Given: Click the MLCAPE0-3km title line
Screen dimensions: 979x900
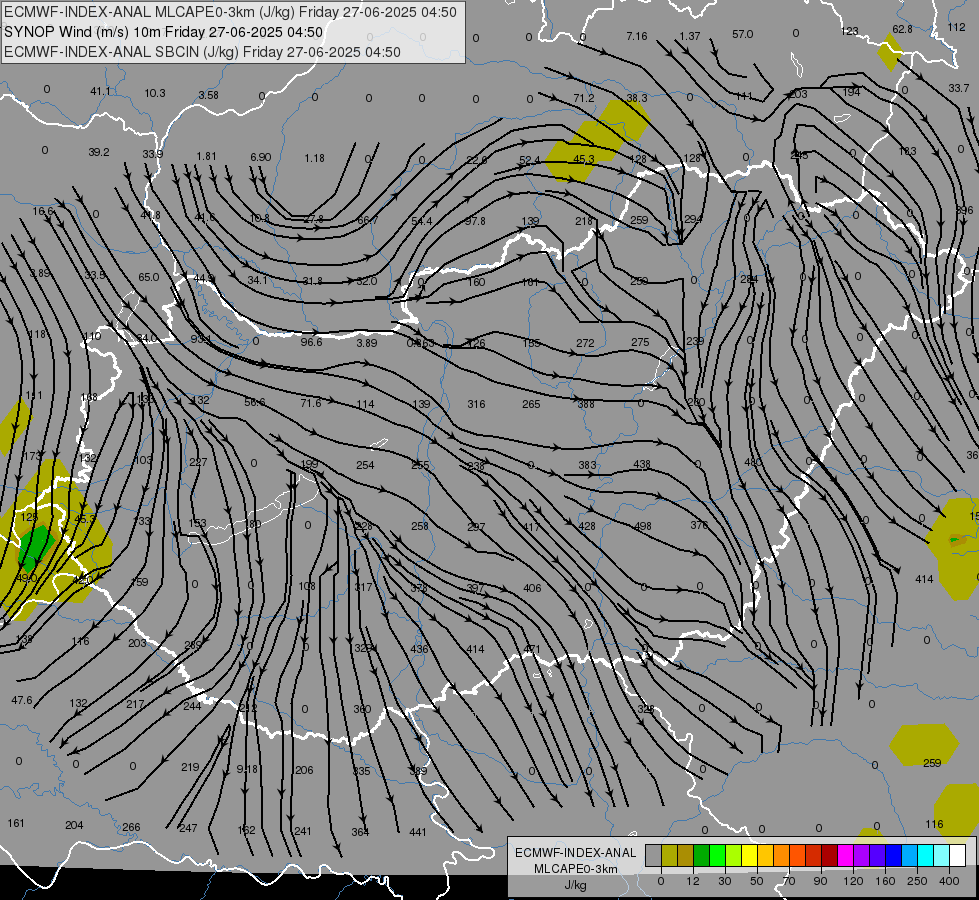Looking at the screenshot, I should tap(230, 12).
